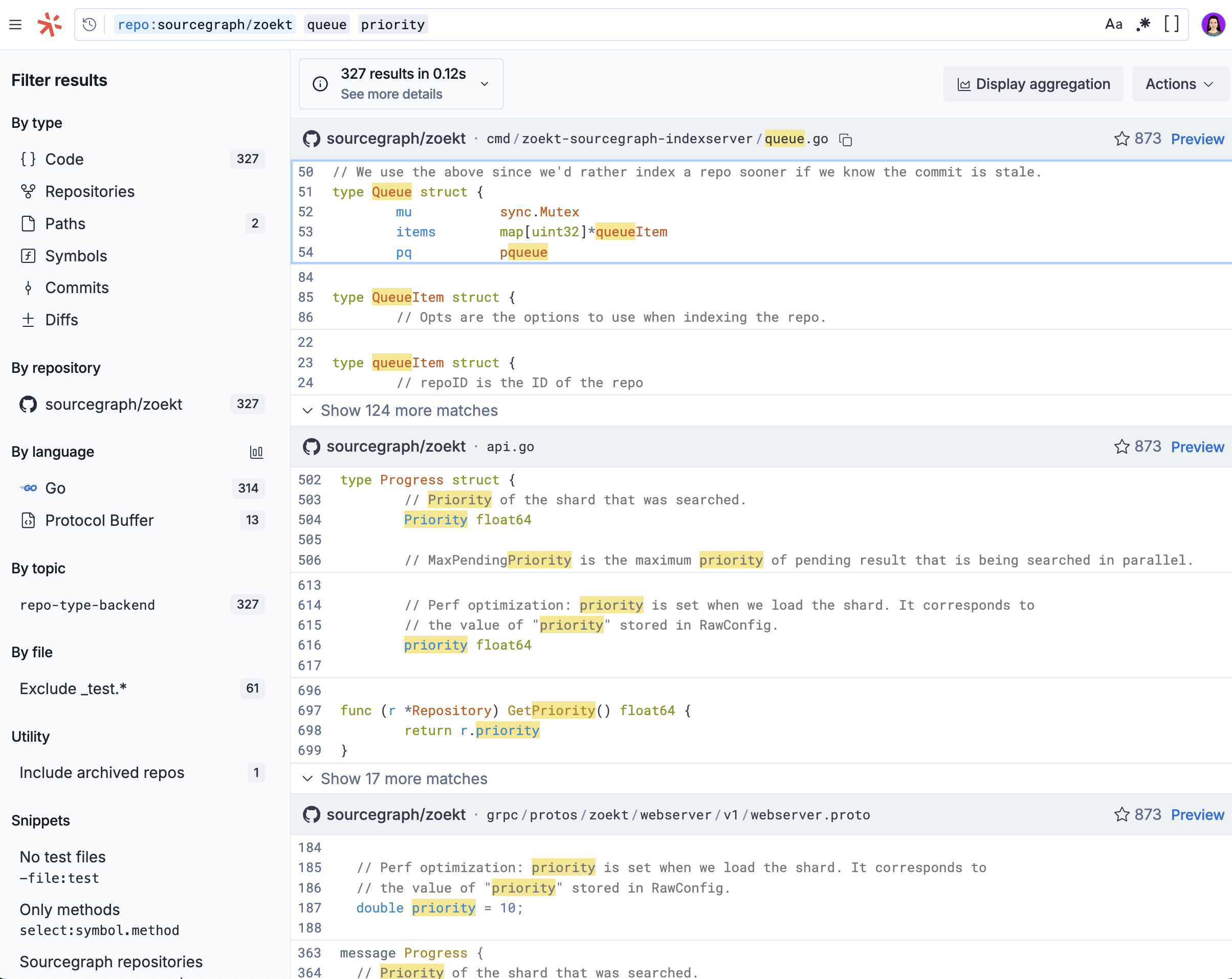Click Display aggregation button

[x=1033, y=84]
